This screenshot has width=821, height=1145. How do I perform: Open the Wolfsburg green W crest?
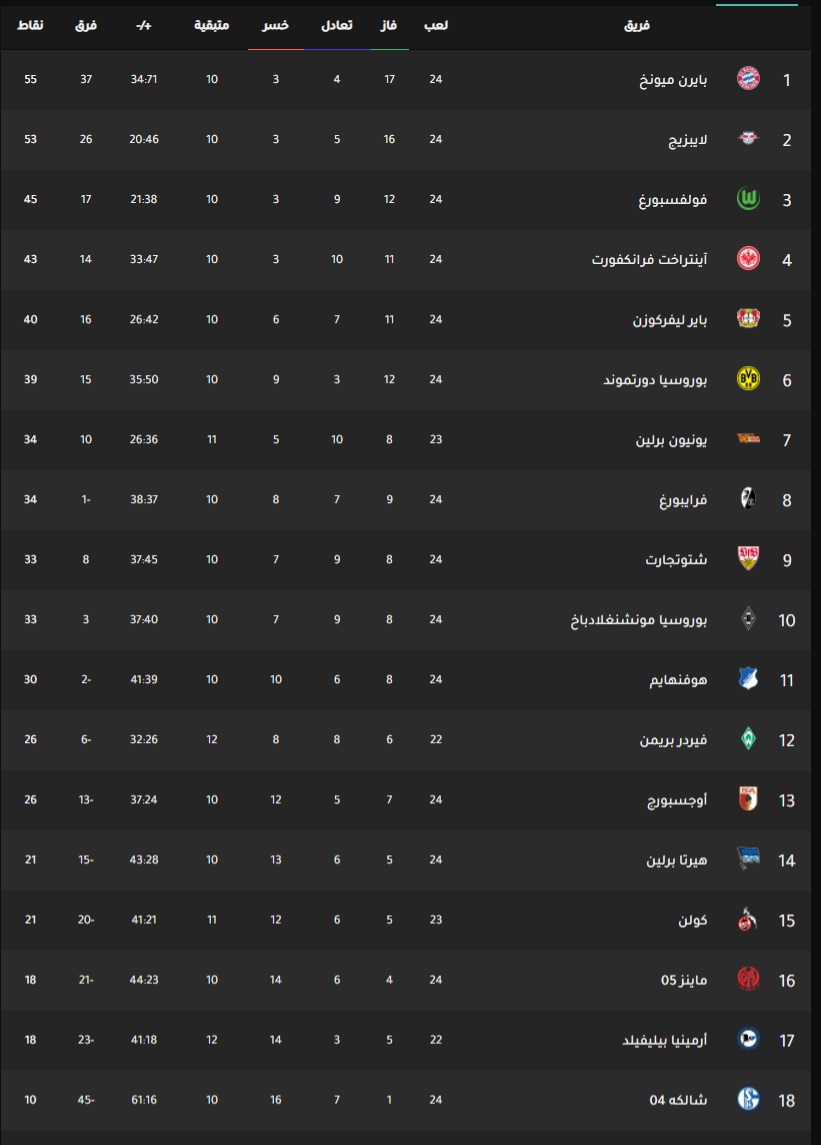click(x=748, y=199)
